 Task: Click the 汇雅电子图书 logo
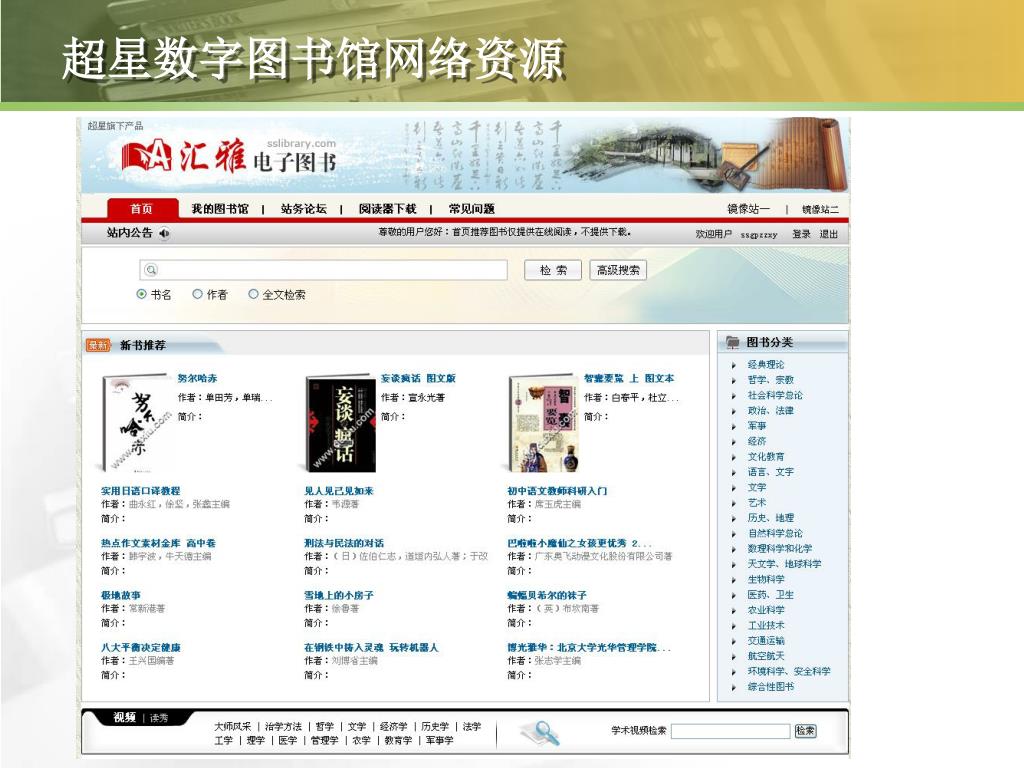coord(229,157)
